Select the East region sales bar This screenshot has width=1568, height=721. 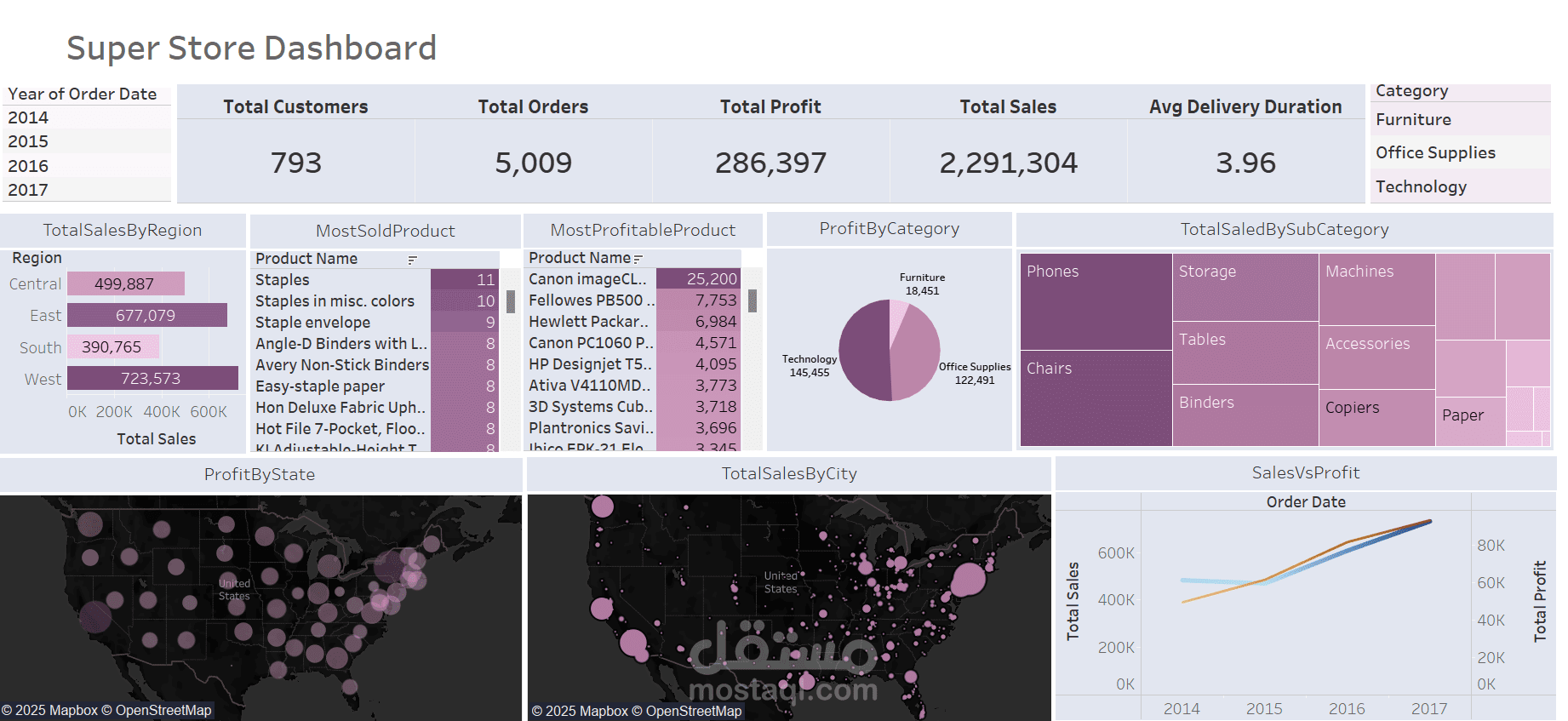coord(147,315)
